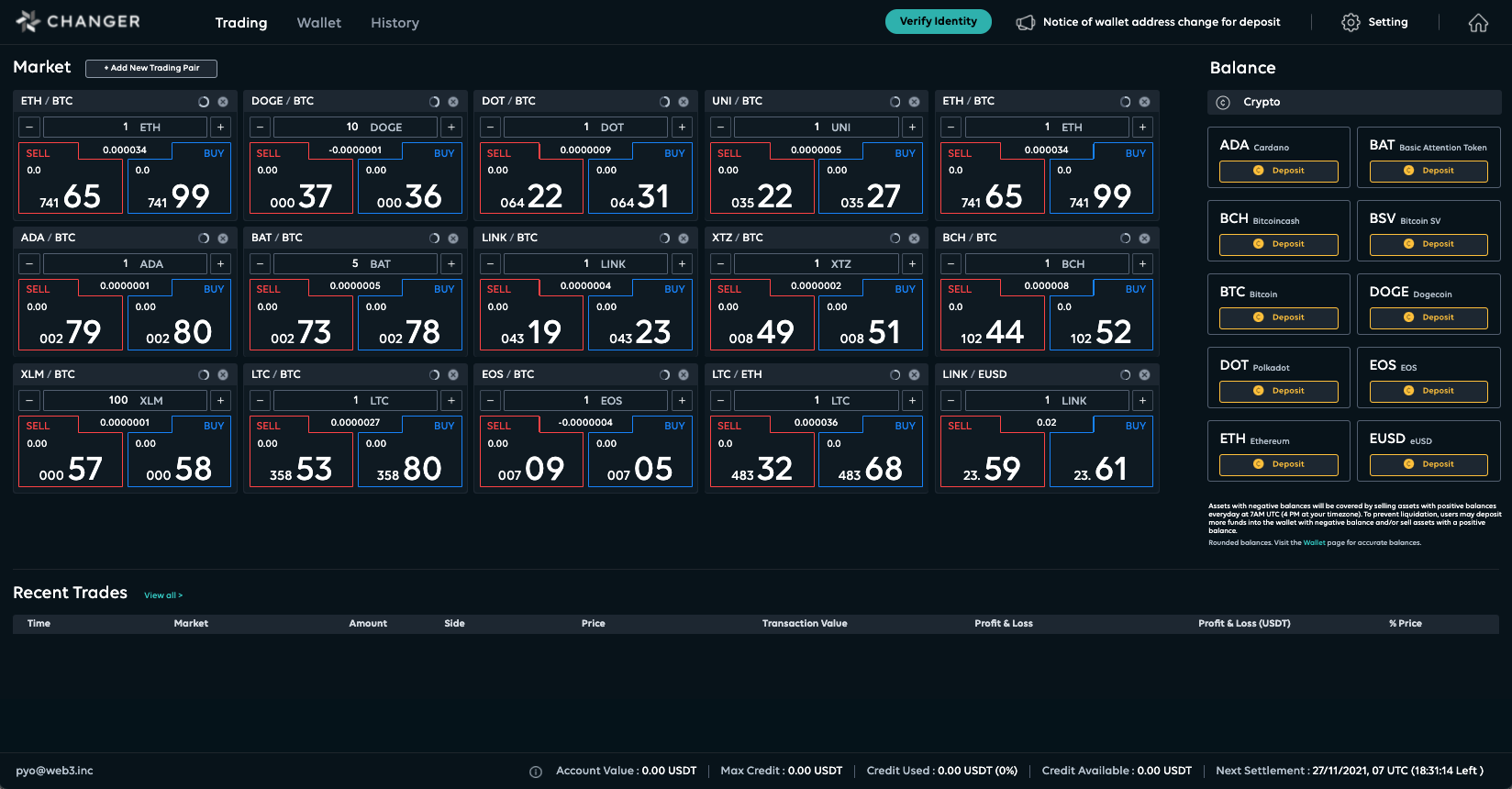
Task: Deposit BAT Basic Attention Token
Action: point(1429,171)
